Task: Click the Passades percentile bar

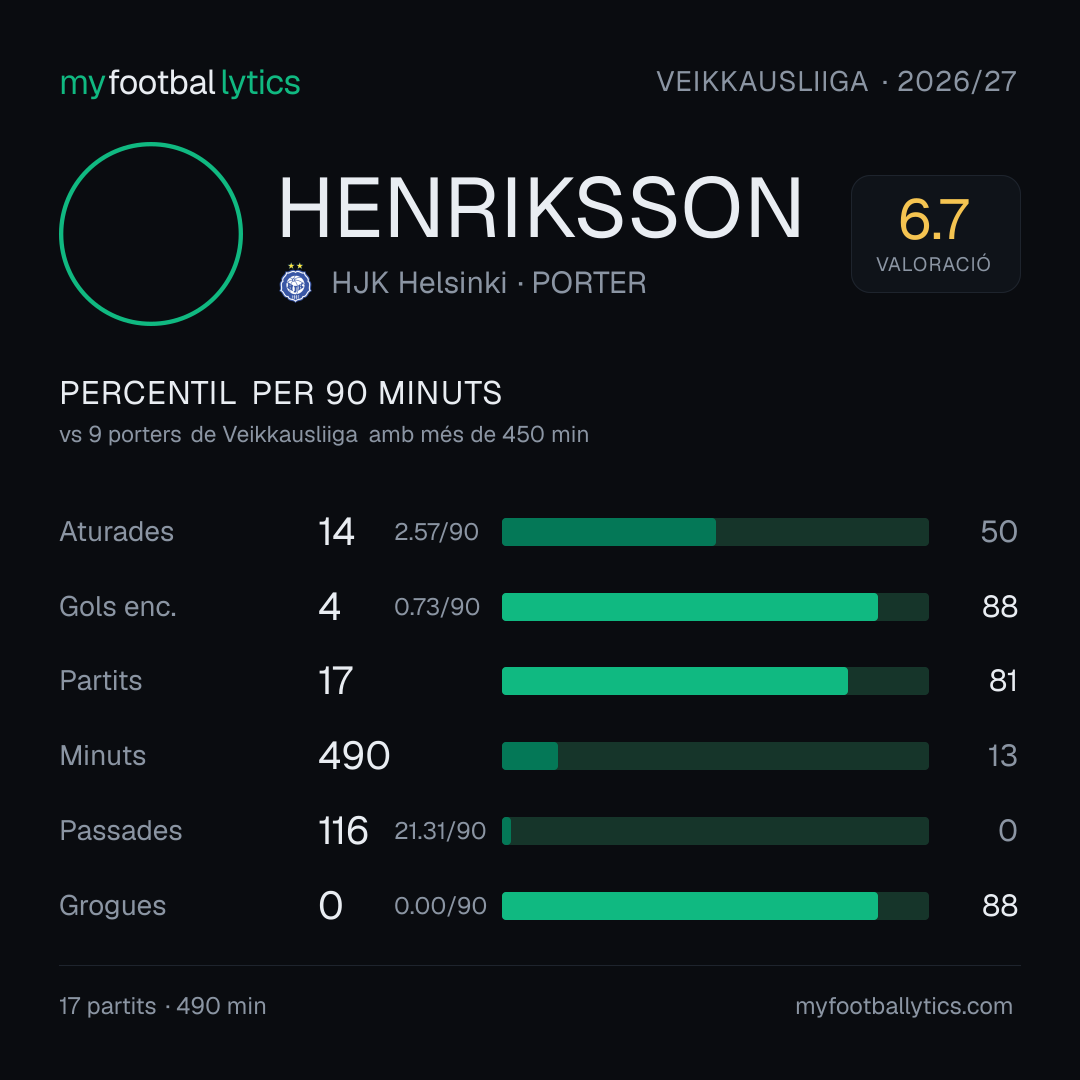Action: tap(715, 831)
